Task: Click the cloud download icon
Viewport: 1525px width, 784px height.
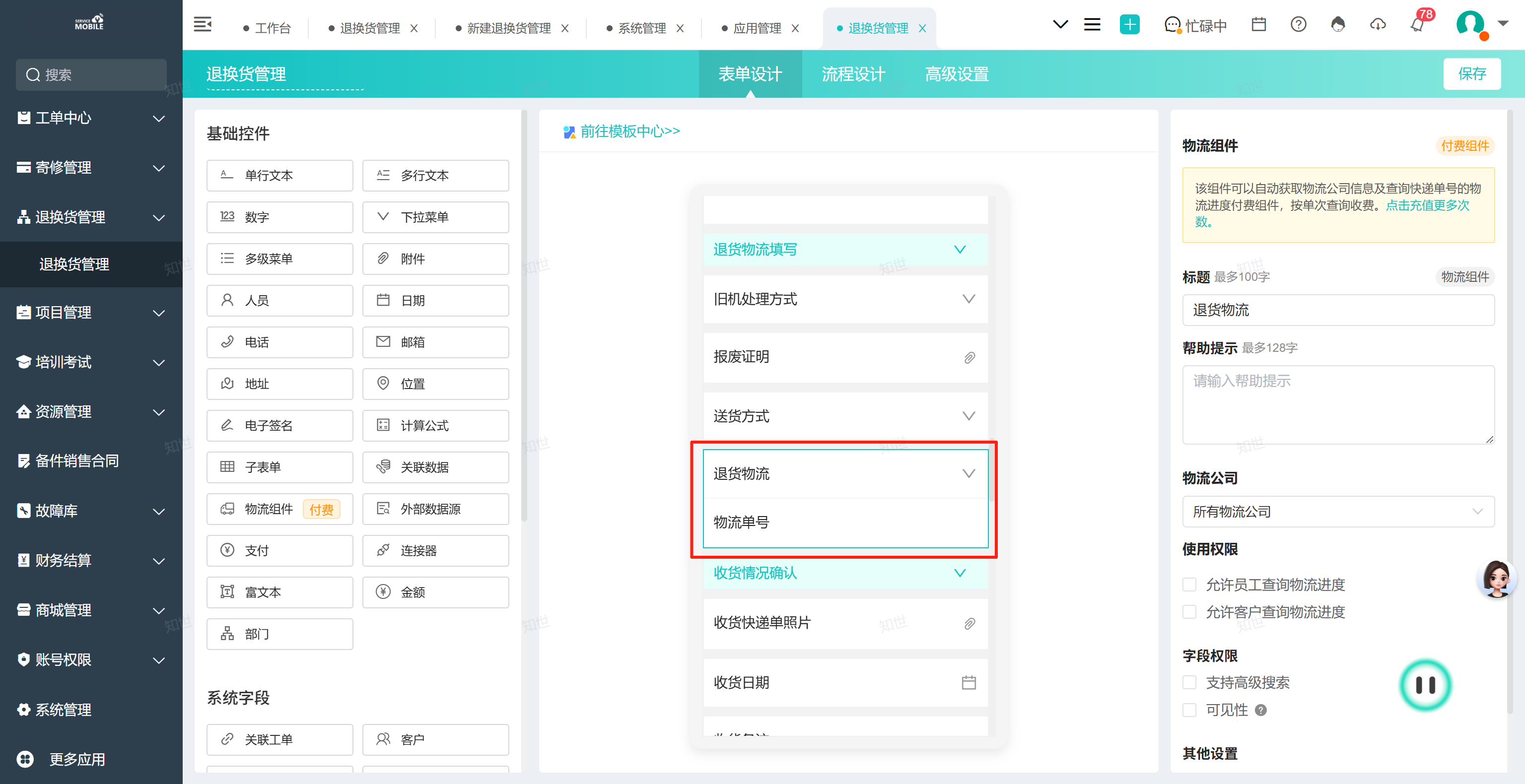Action: 1378,24
